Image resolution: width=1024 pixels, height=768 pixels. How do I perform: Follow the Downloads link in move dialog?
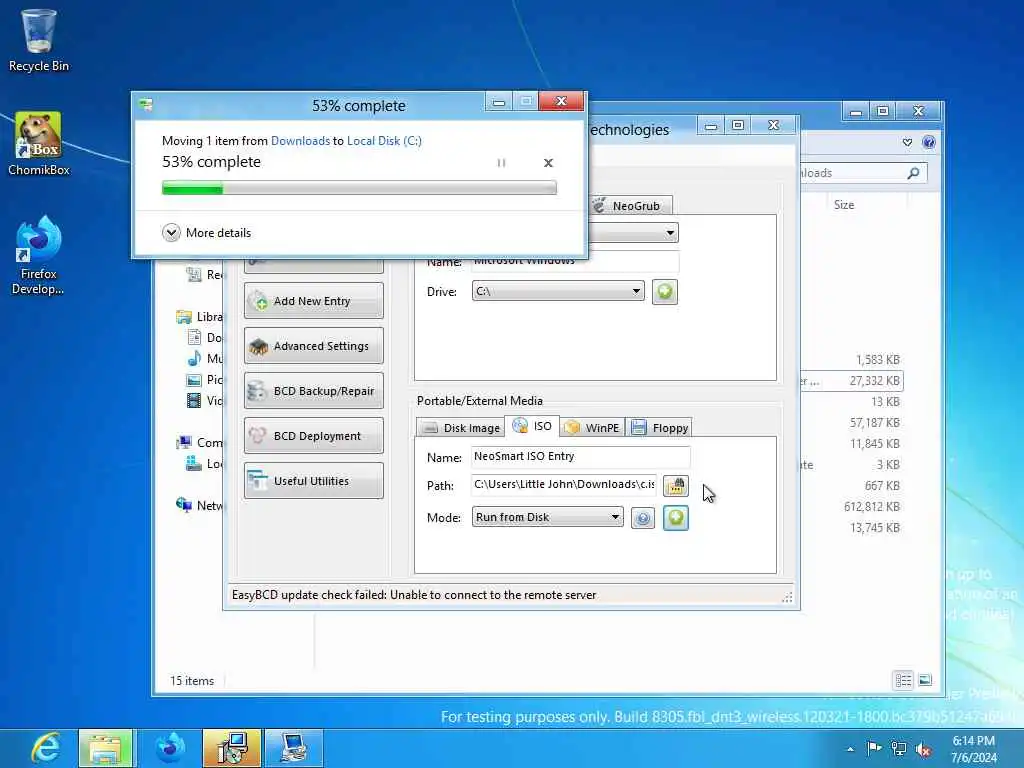tap(300, 140)
